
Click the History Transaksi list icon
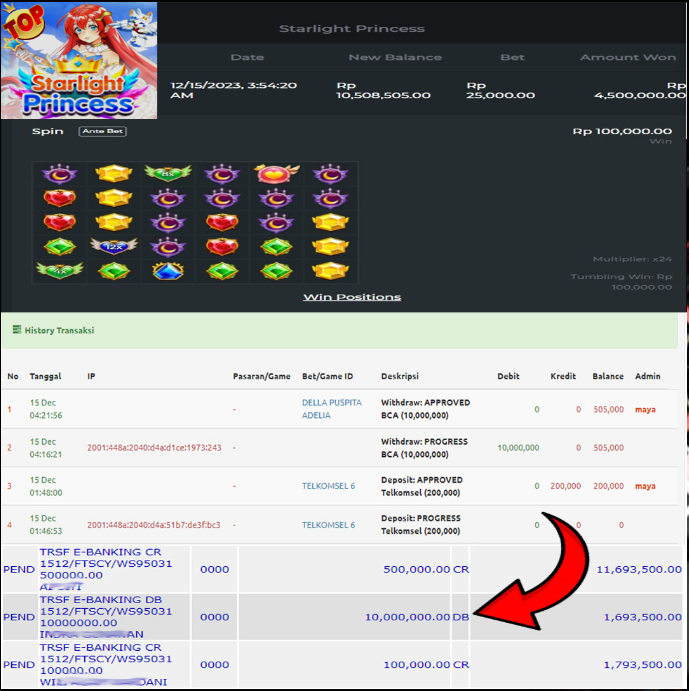coord(17,330)
